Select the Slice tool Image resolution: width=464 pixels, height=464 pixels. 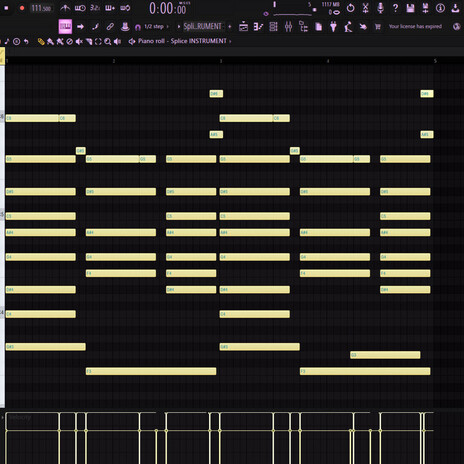click(89, 41)
